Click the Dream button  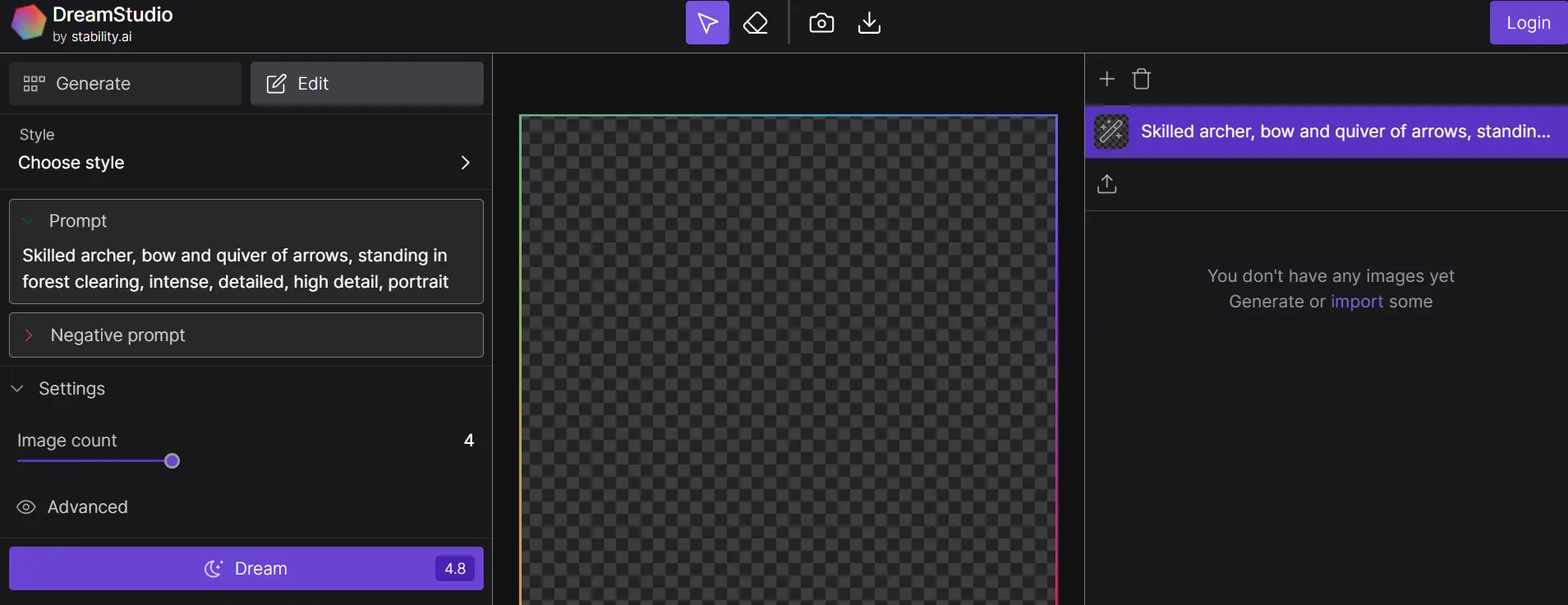[x=246, y=568]
